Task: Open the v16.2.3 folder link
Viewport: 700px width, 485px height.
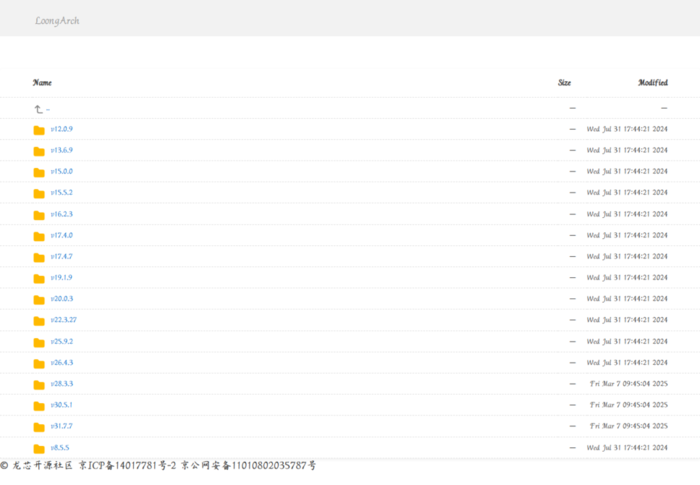Action: click(62, 214)
